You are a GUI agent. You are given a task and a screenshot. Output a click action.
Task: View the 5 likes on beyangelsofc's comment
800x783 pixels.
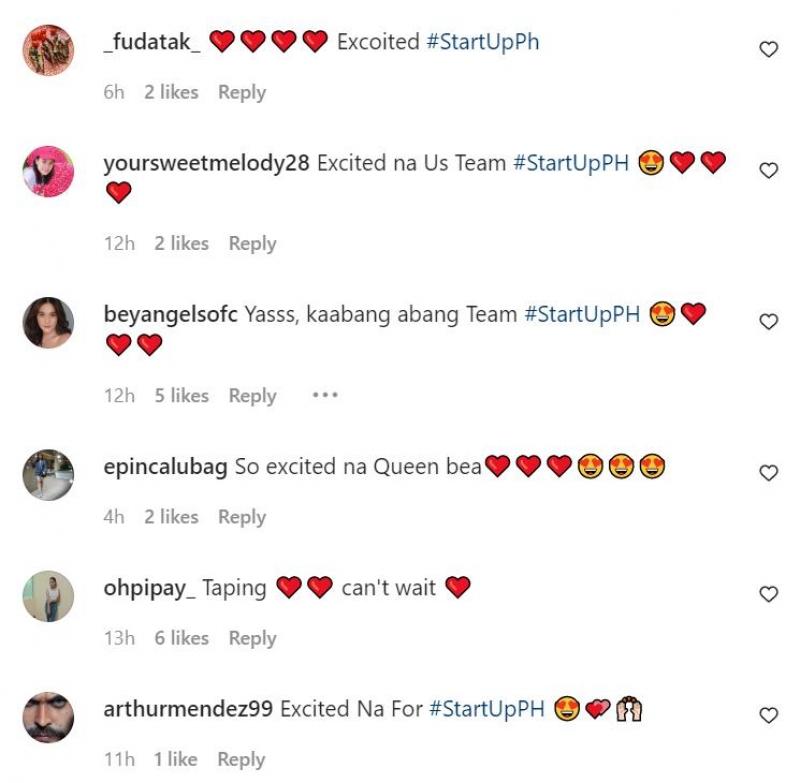click(x=181, y=396)
